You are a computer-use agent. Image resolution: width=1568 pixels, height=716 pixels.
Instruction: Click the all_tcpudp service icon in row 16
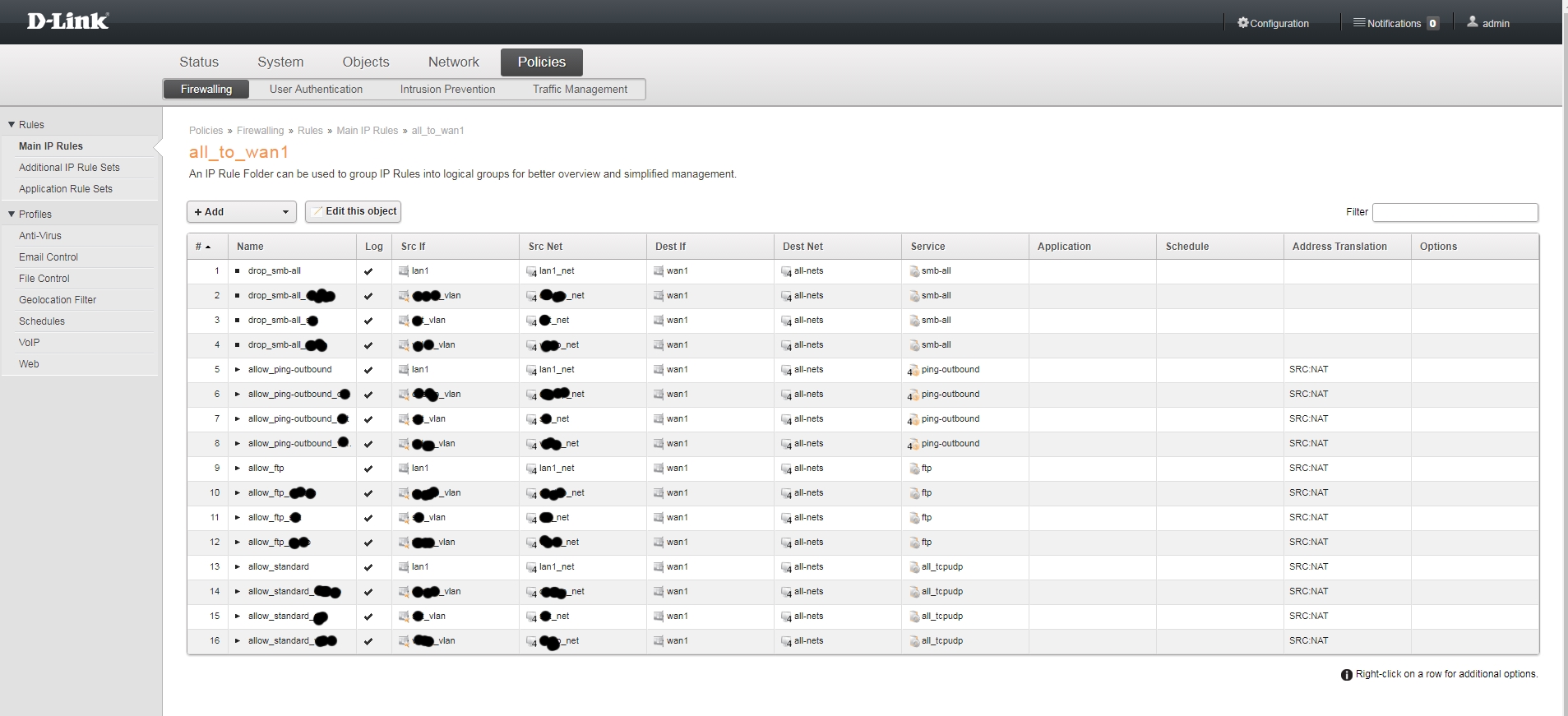click(x=914, y=641)
